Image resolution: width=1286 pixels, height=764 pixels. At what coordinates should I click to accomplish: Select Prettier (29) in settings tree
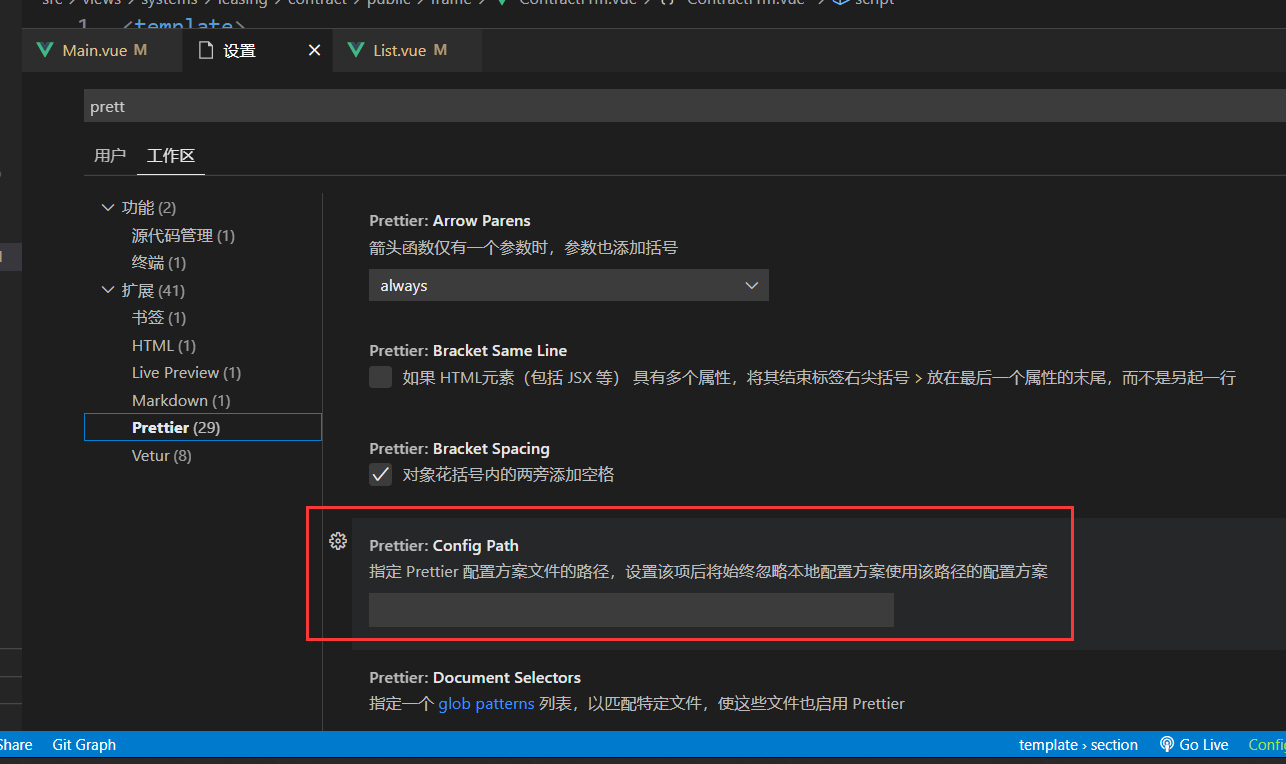[203, 428]
